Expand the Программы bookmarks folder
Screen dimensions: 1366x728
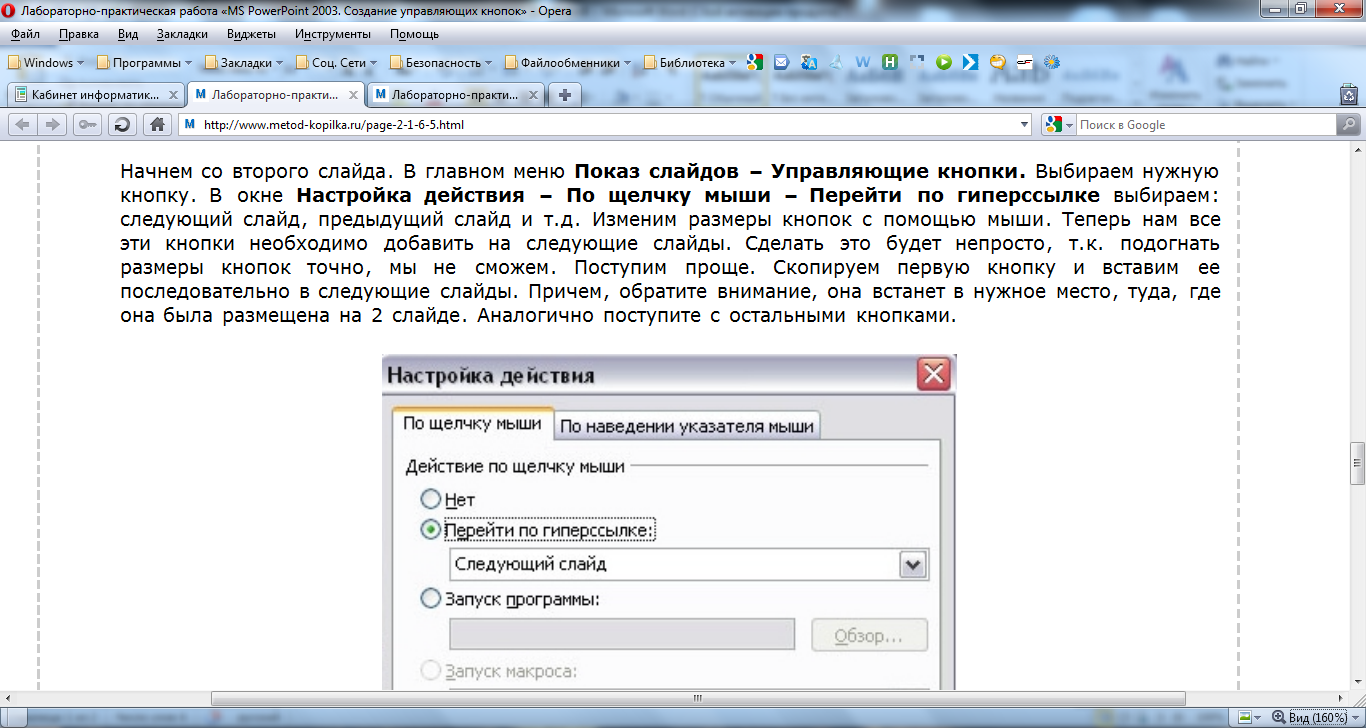pos(144,62)
